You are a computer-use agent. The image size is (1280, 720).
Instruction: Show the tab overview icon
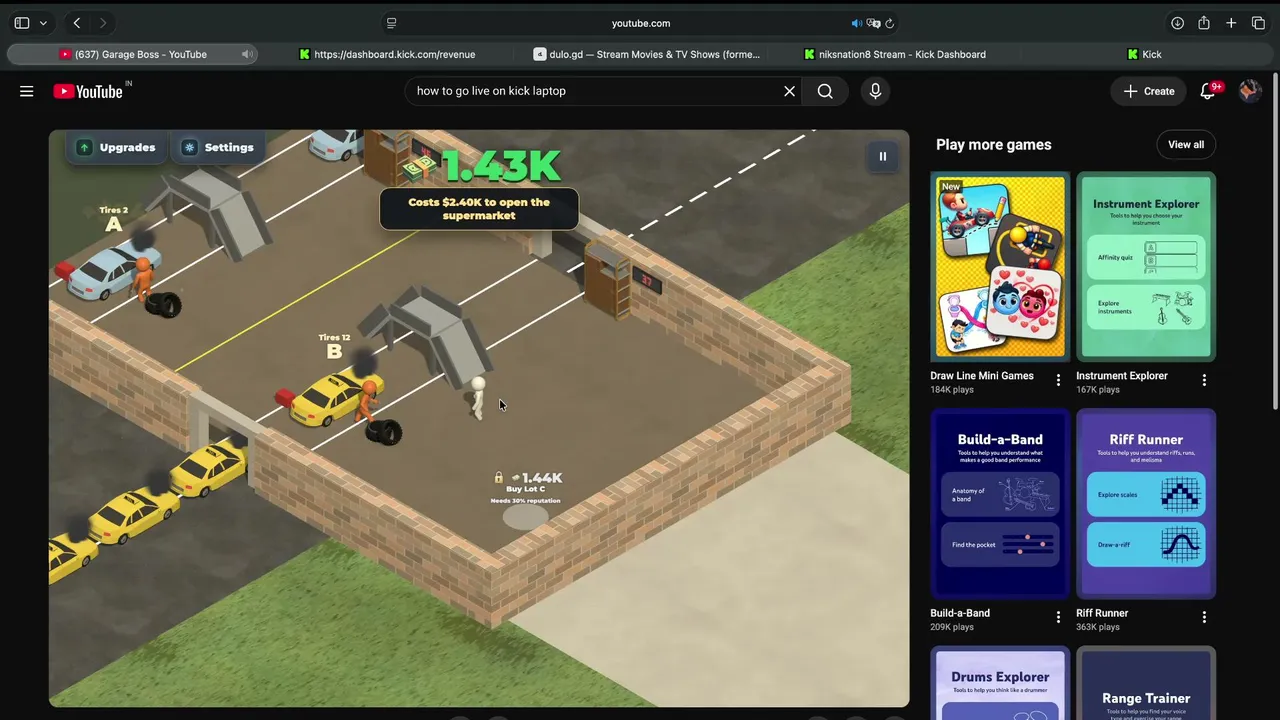pos(1258,23)
